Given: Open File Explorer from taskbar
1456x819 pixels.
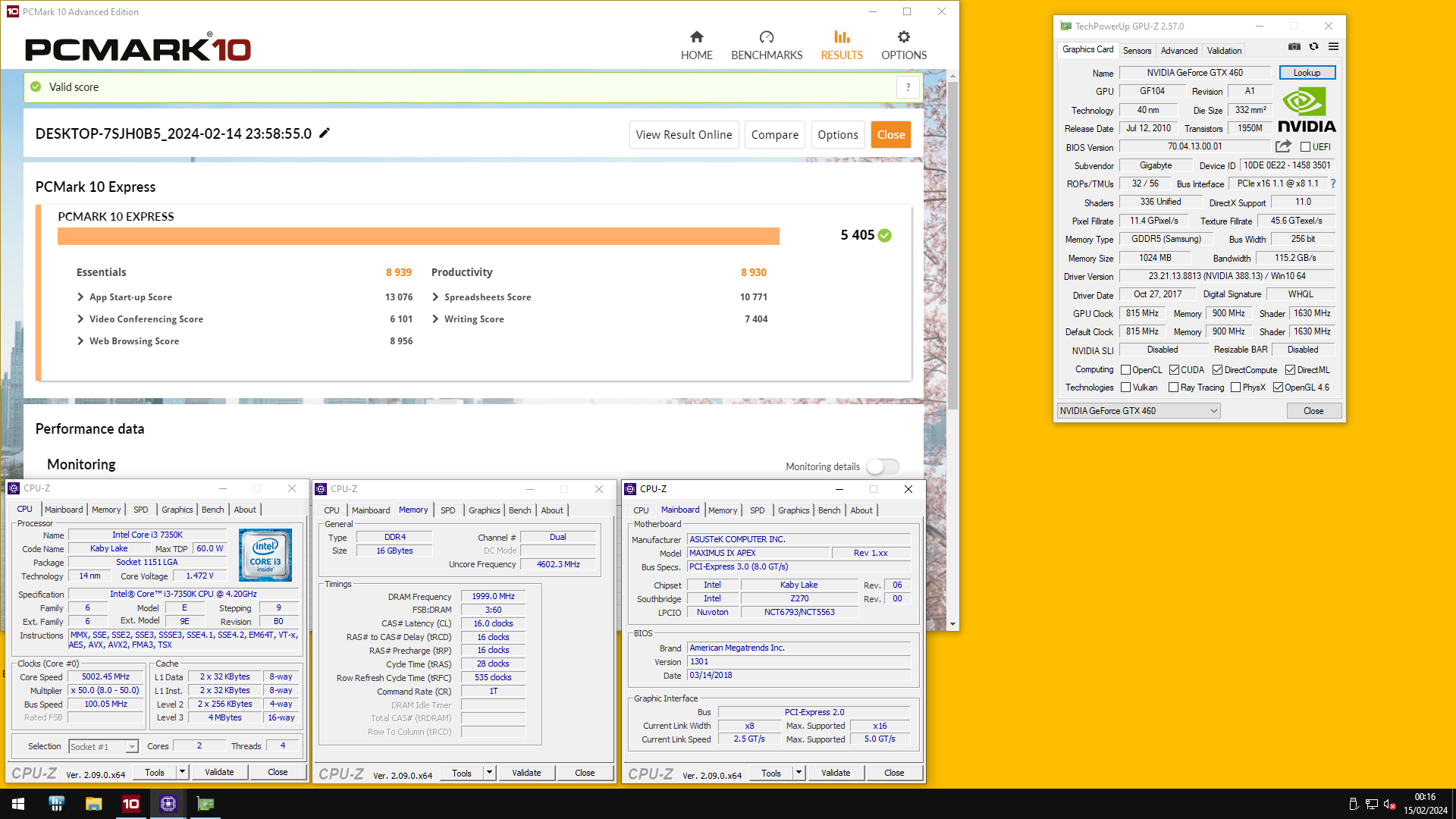Looking at the screenshot, I should click(x=93, y=804).
